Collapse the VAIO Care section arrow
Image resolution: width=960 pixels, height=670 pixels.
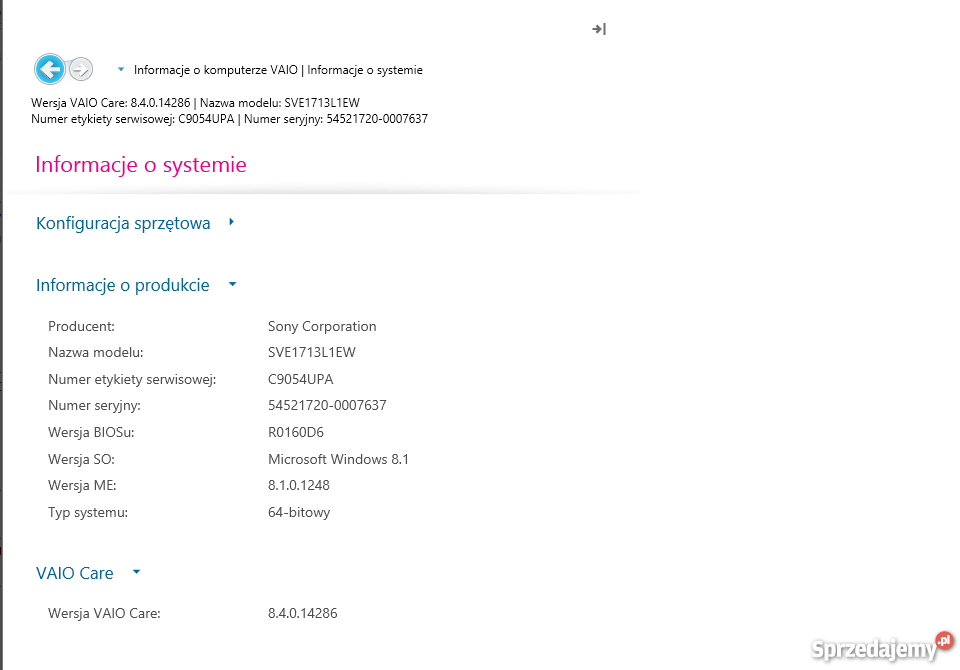(137, 573)
